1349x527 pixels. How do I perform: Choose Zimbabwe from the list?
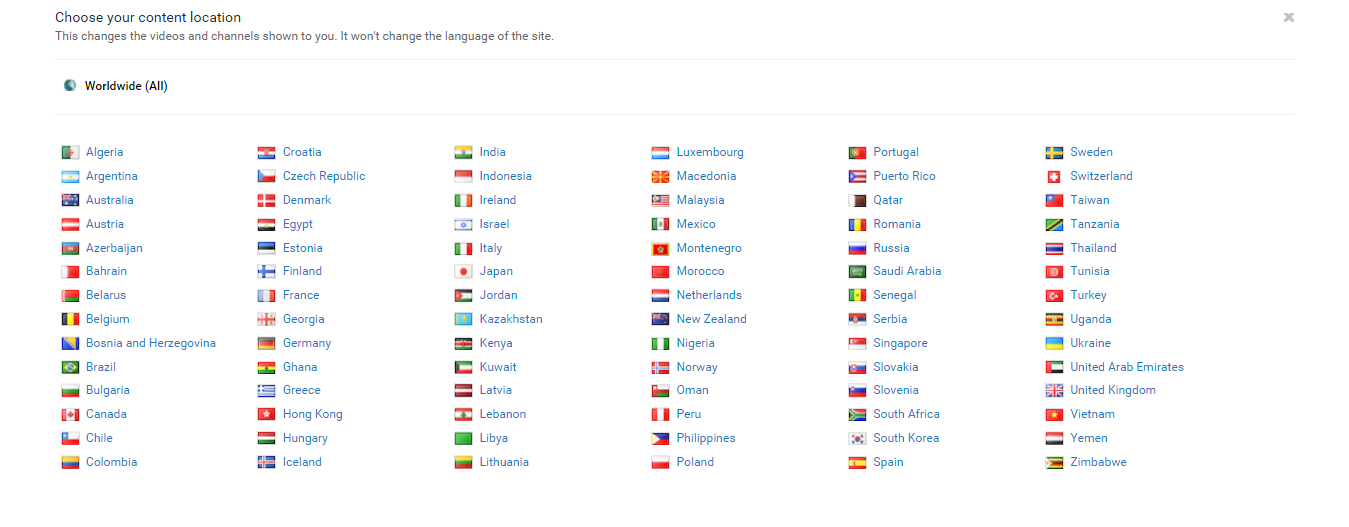pyautogui.click(x=1098, y=462)
